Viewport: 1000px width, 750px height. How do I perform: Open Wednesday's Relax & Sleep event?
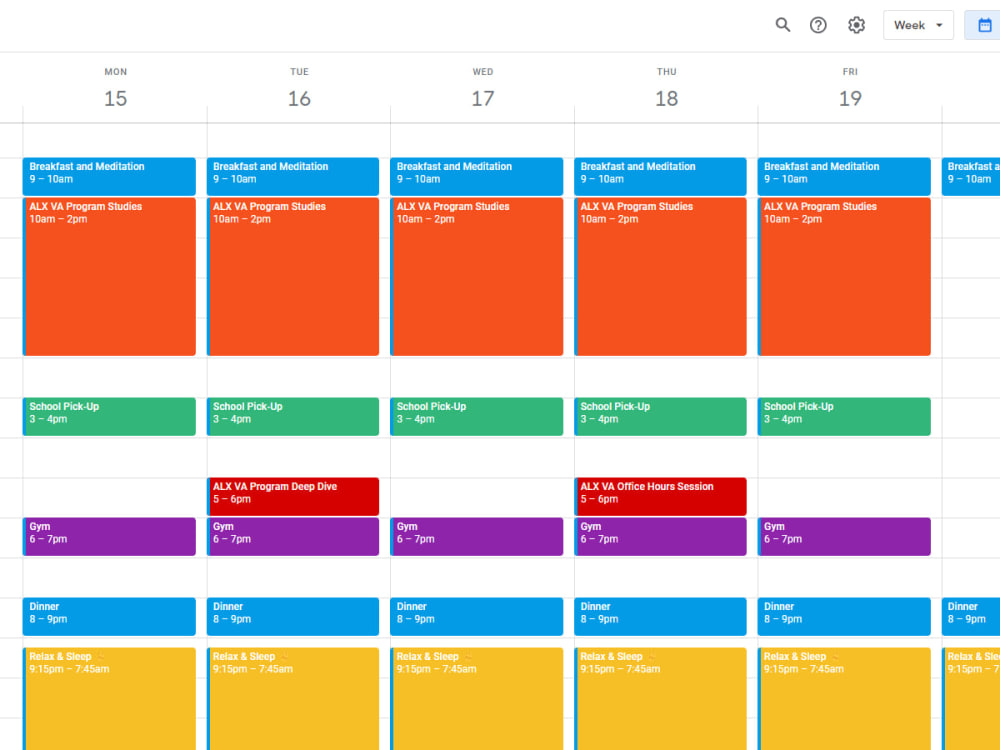point(476,699)
